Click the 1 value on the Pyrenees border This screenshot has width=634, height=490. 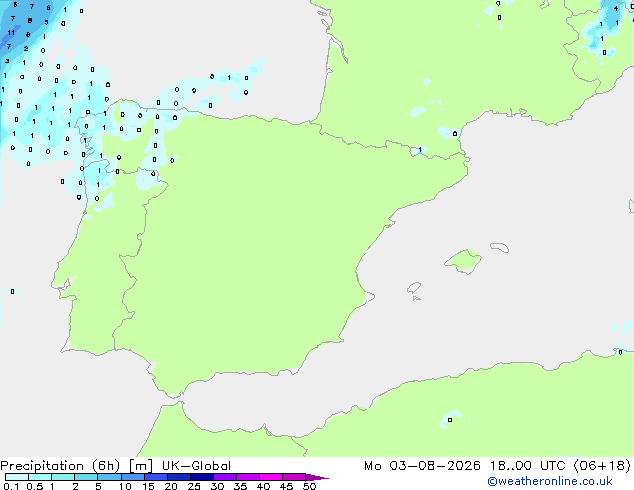[420, 150]
